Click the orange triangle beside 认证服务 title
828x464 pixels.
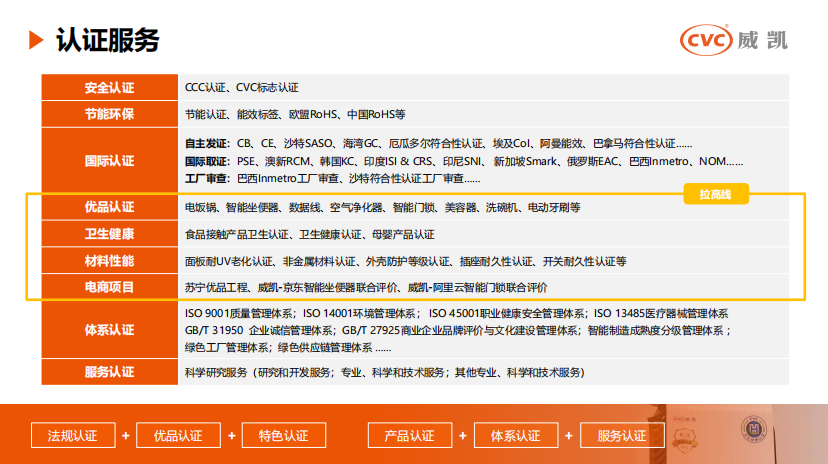pyautogui.click(x=35, y=40)
